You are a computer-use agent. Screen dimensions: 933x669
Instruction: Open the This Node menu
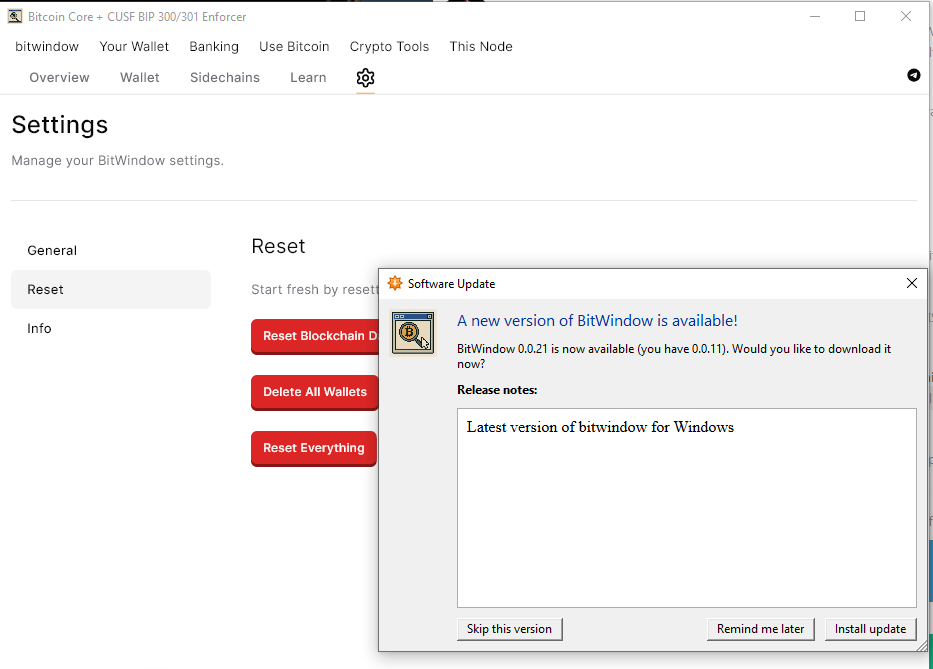tap(481, 46)
